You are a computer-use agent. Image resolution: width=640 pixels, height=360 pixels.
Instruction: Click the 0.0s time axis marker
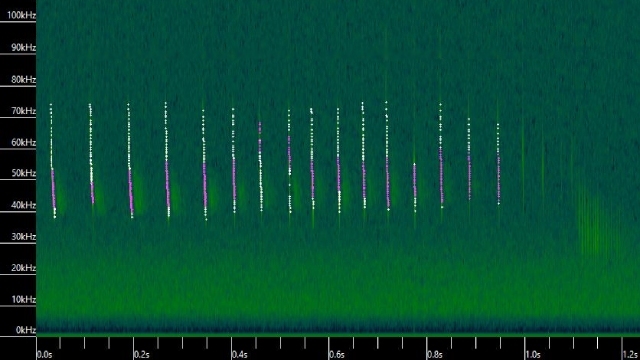coord(44,354)
